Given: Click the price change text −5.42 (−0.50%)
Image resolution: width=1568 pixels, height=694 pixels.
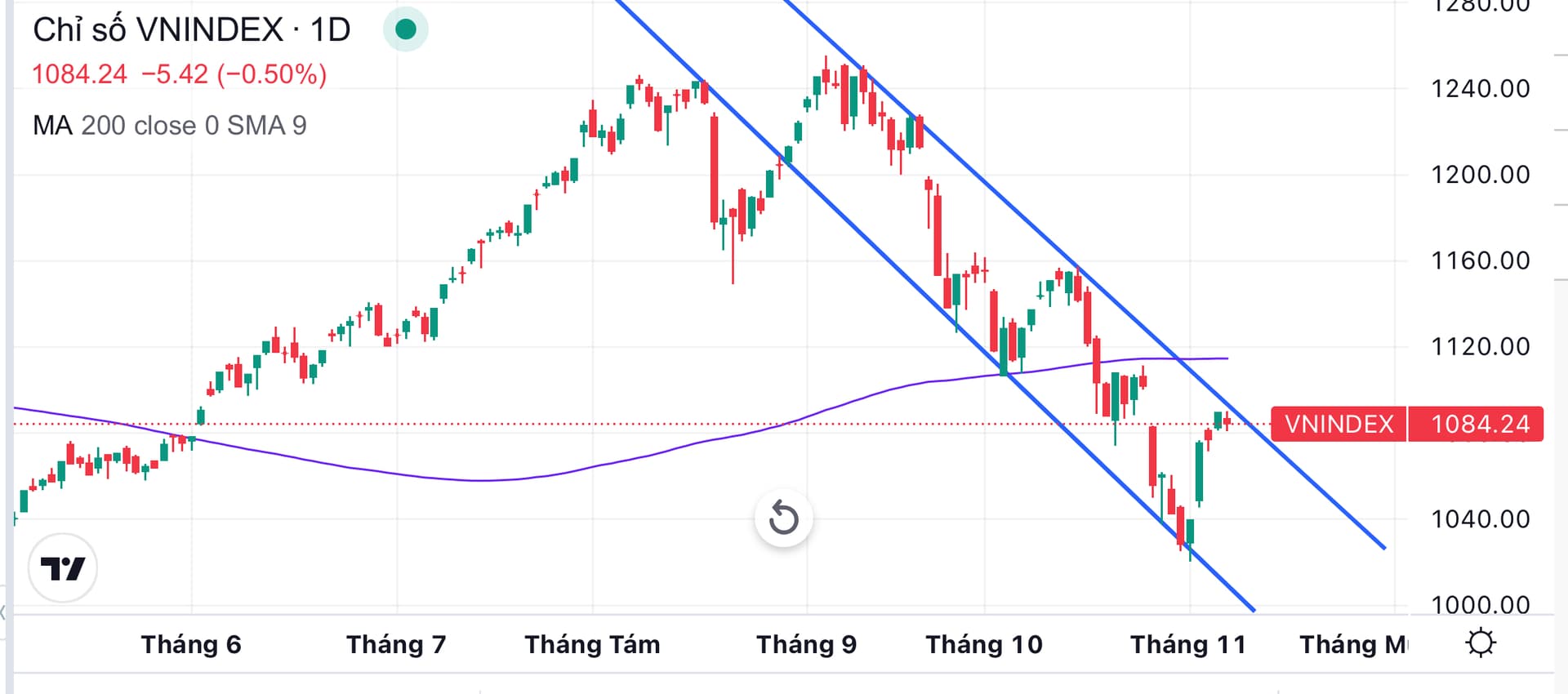Looking at the screenshot, I should coord(234,74).
